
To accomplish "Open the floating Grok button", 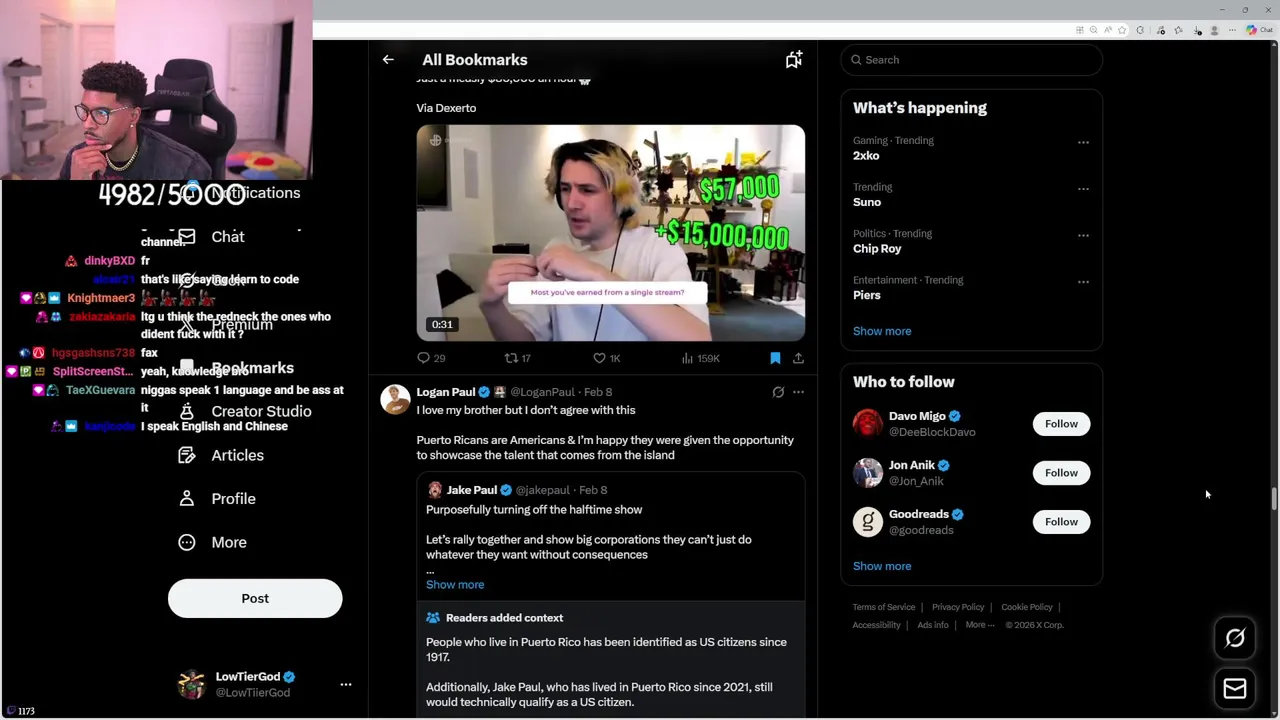I will coord(1235,638).
